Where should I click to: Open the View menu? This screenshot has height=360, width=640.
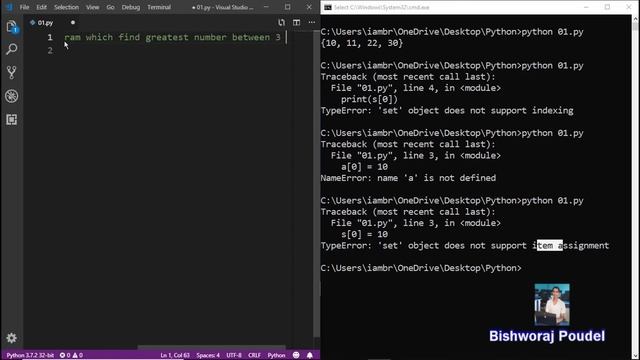click(x=93, y=7)
